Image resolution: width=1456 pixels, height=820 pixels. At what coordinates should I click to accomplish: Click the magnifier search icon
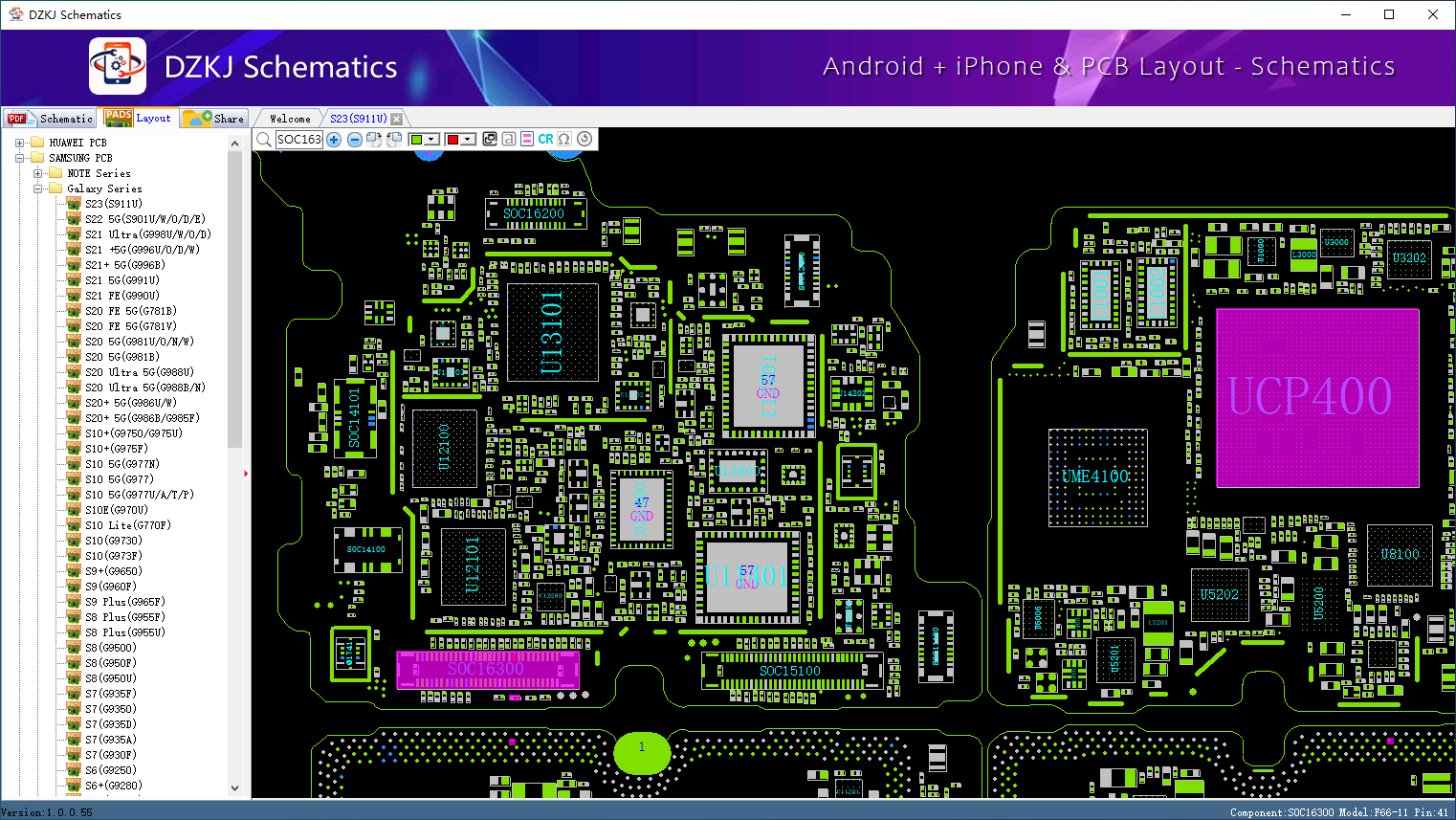click(264, 140)
